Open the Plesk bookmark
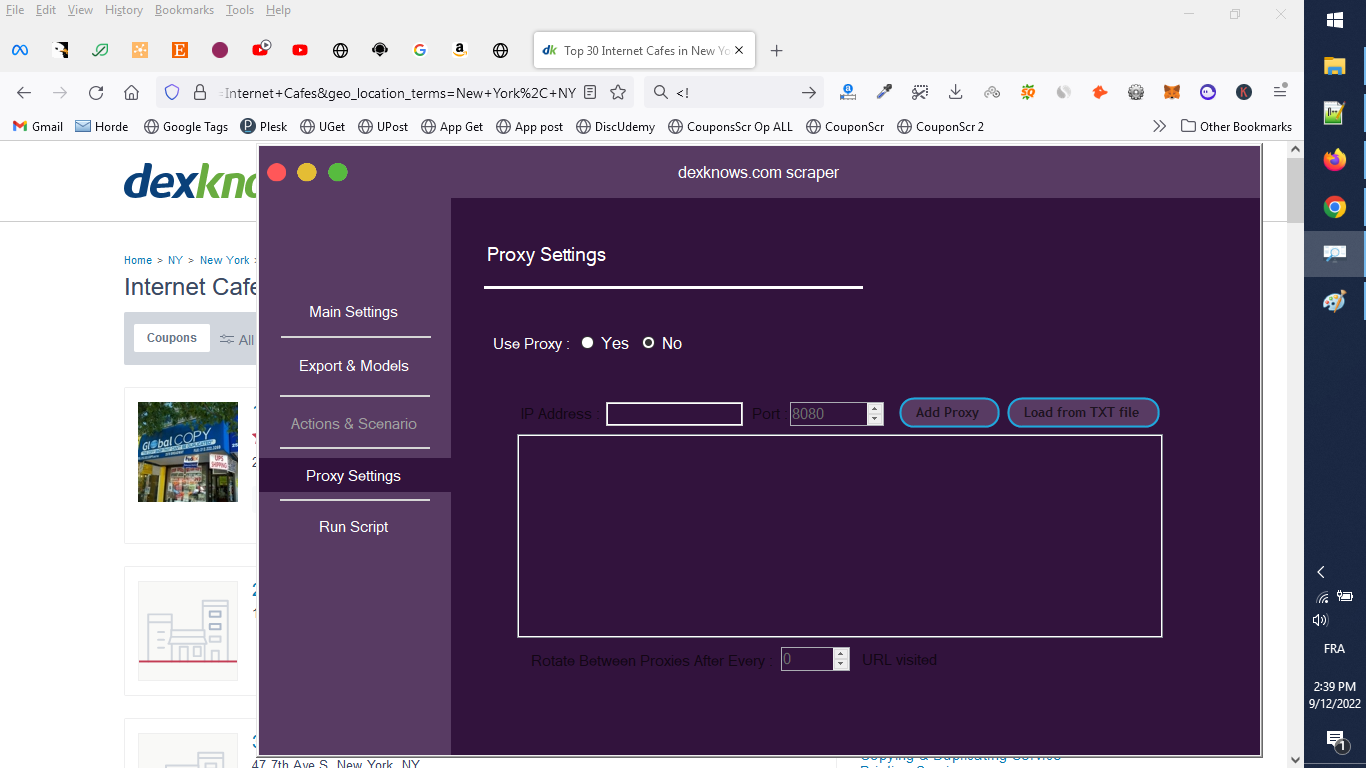Viewport: 1366px width, 768px height. tap(264, 126)
